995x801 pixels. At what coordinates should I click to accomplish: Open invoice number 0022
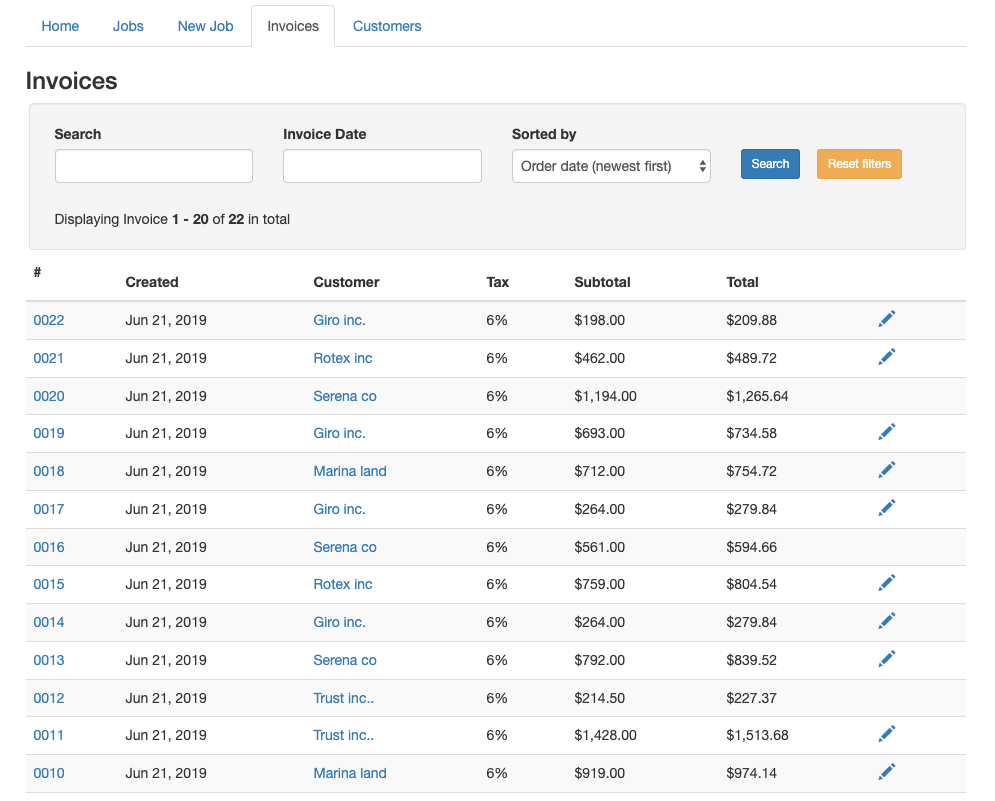(x=49, y=320)
